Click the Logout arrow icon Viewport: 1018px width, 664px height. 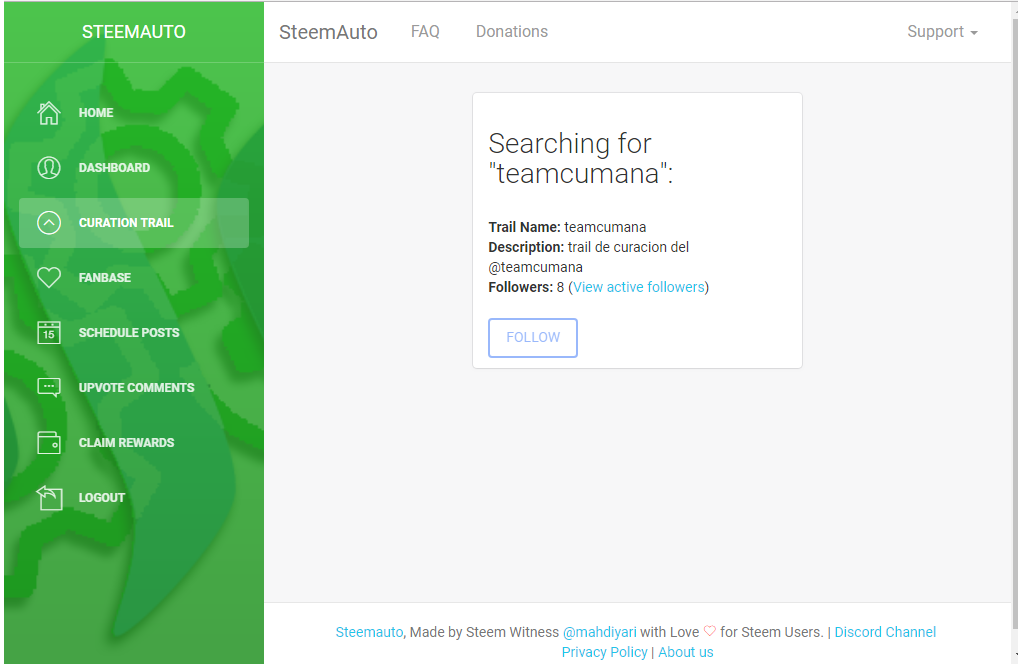[x=49, y=498]
